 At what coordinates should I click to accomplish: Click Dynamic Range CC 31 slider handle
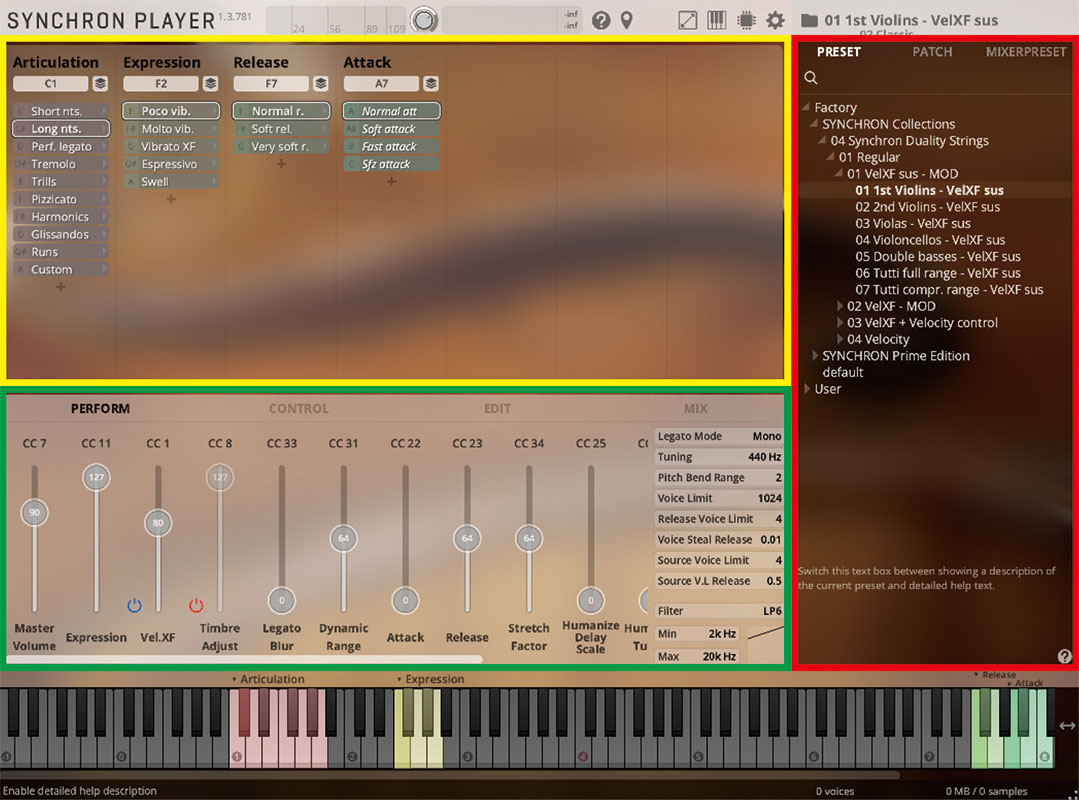click(343, 538)
